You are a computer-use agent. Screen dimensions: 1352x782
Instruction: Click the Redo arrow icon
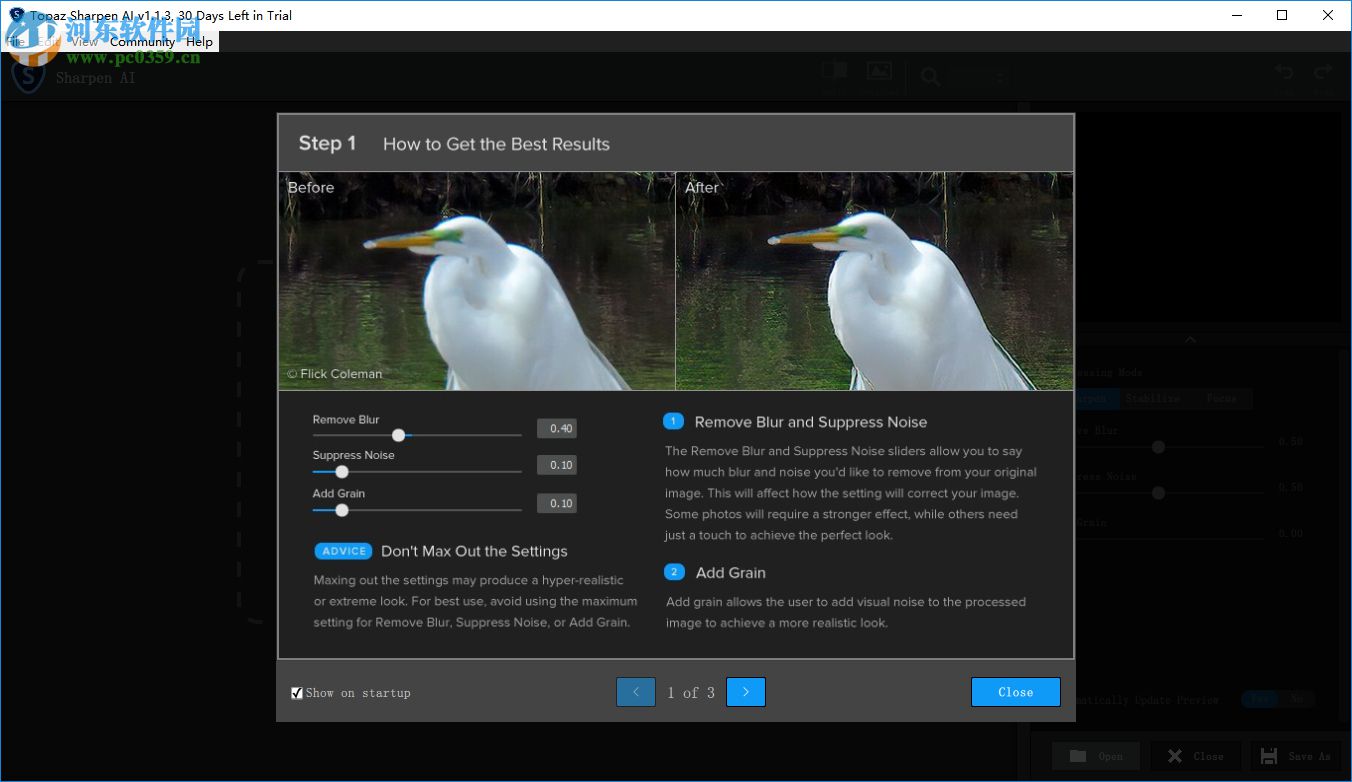coord(1323,73)
